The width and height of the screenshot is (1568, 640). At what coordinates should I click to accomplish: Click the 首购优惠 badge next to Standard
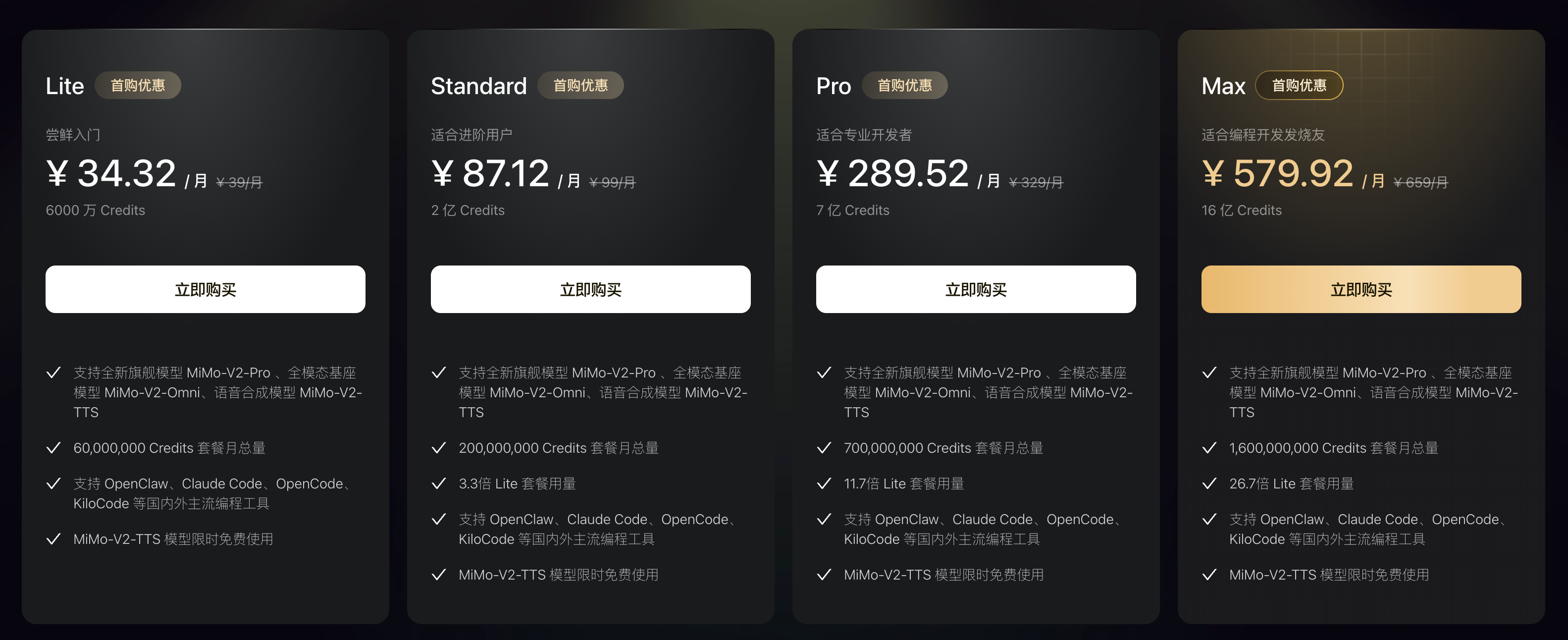click(x=580, y=85)
